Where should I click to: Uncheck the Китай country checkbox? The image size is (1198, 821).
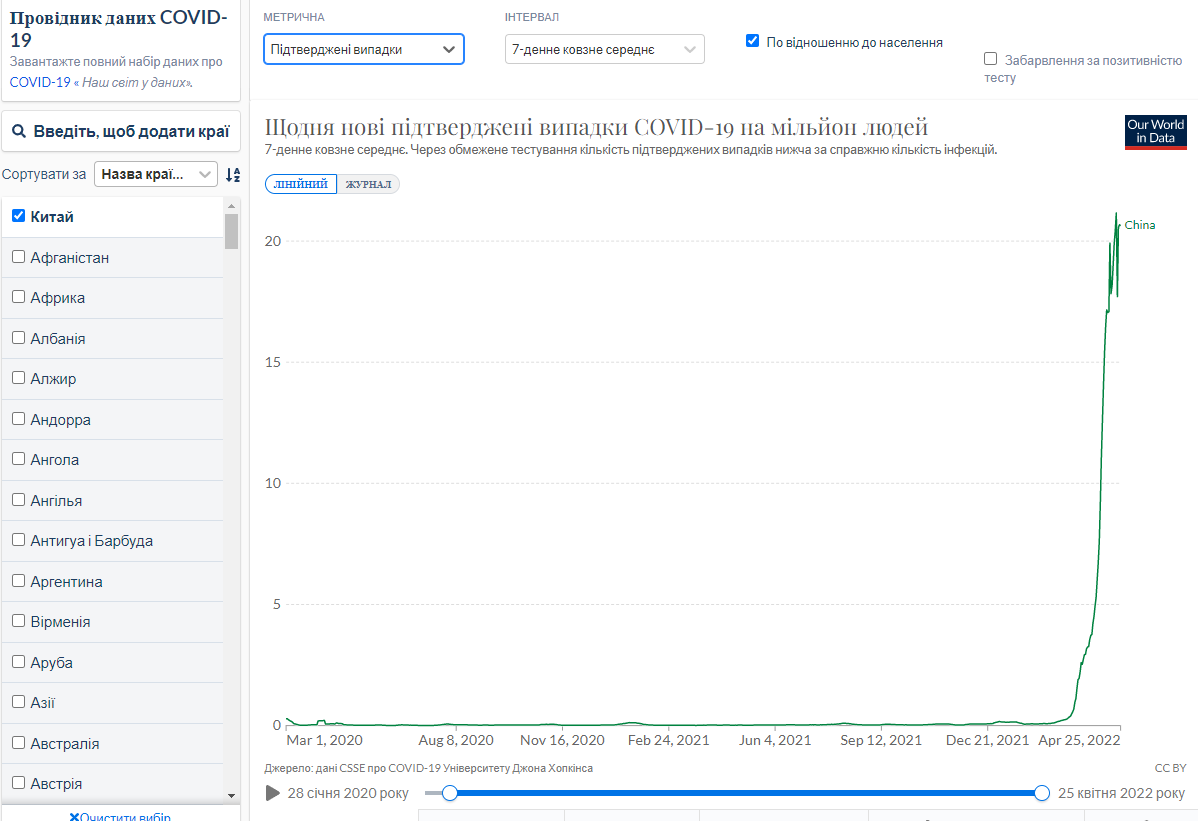(19, 216)
